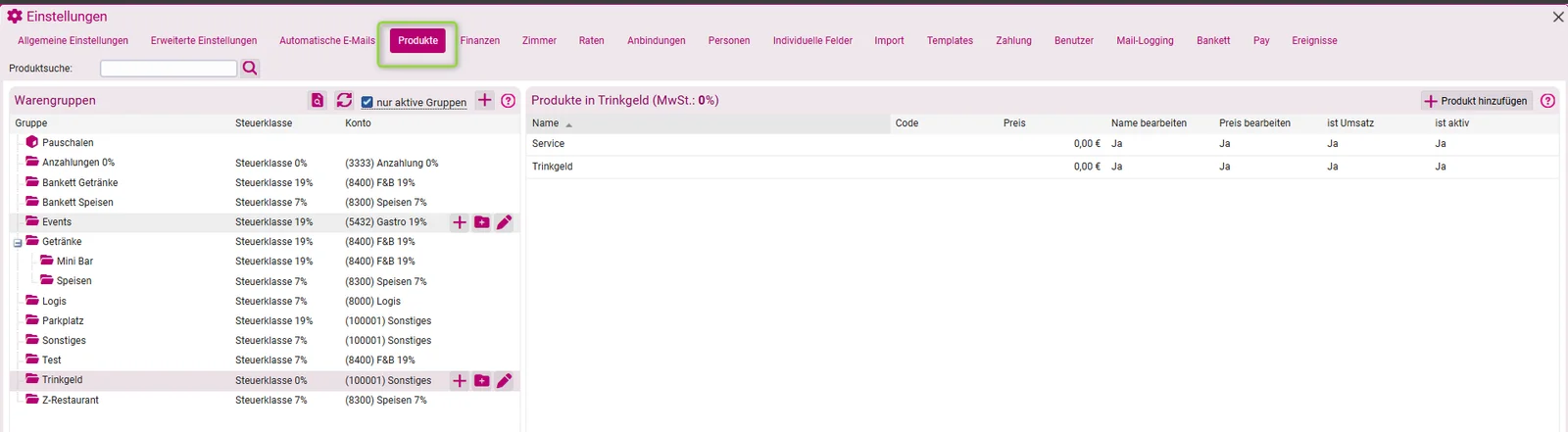Open the Templates tab
The width and height of the screenshot is (1568, 432).
950,40
